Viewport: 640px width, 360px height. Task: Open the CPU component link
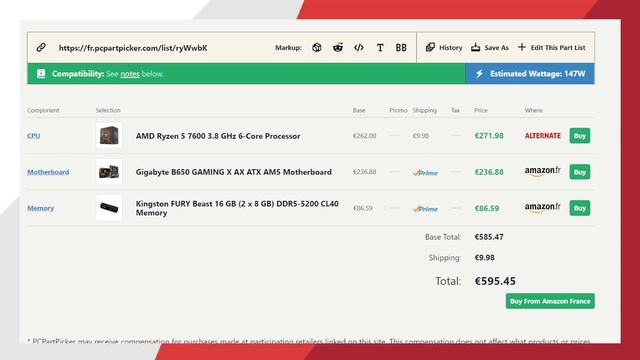(33, 136)
